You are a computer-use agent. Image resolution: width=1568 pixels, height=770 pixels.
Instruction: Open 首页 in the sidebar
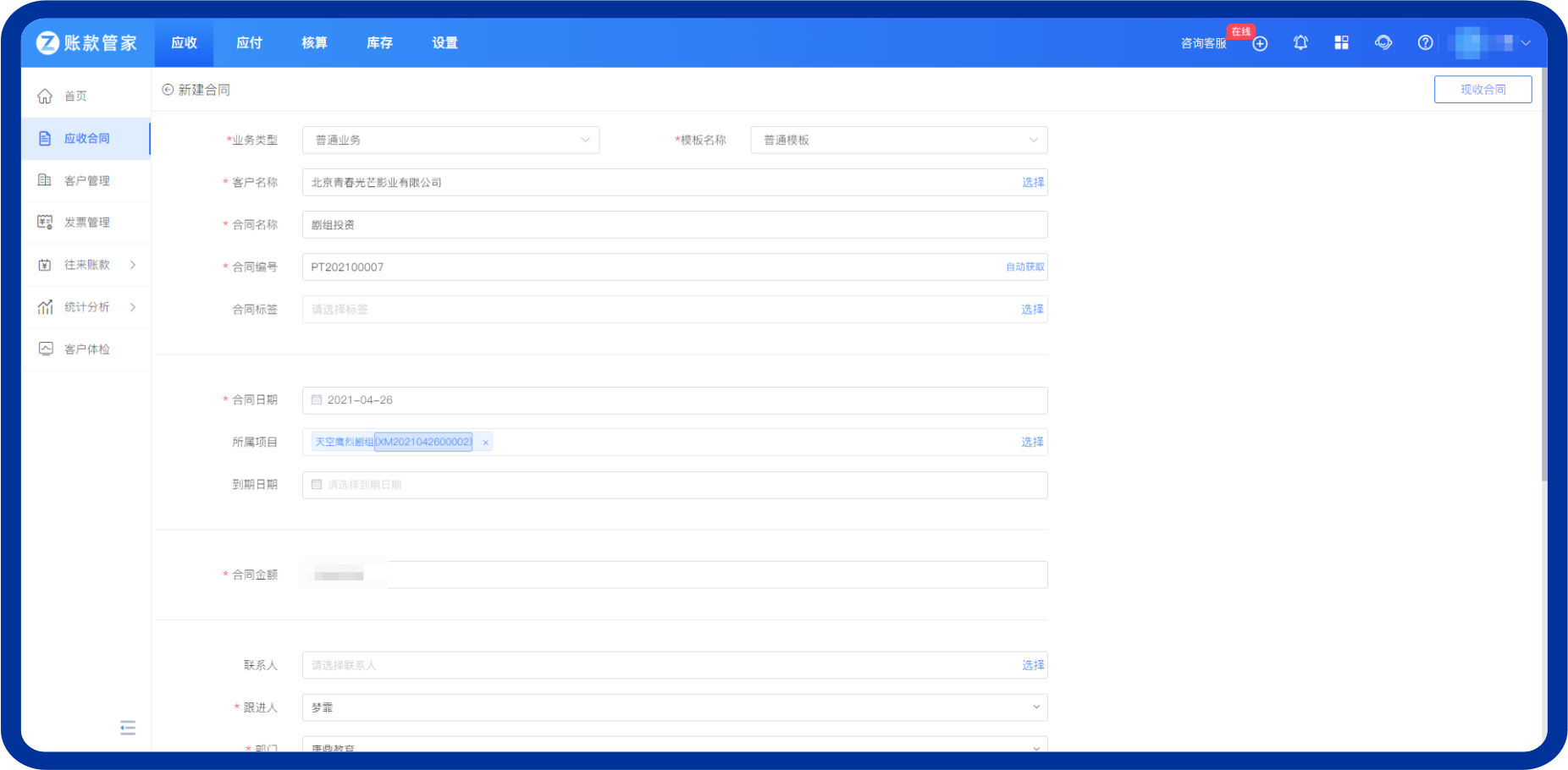pyautogui.click(x=86, y=96)
